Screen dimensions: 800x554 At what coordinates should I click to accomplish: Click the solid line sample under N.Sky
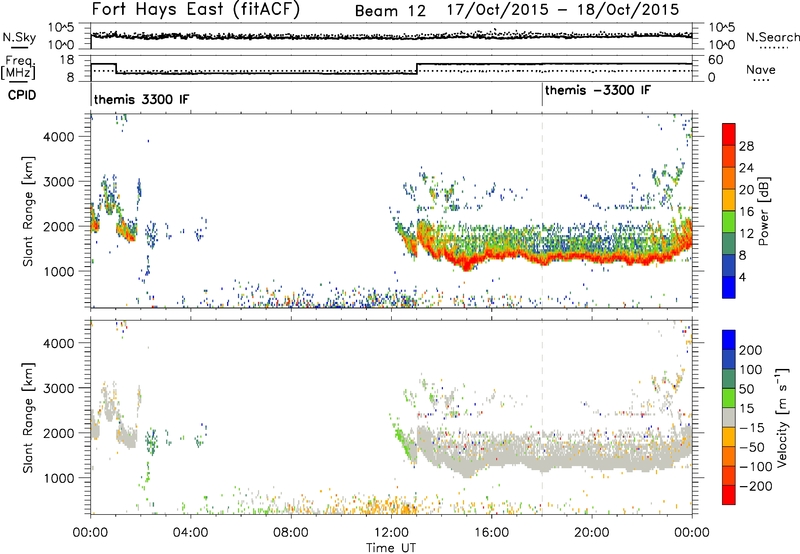coord(19,47)
